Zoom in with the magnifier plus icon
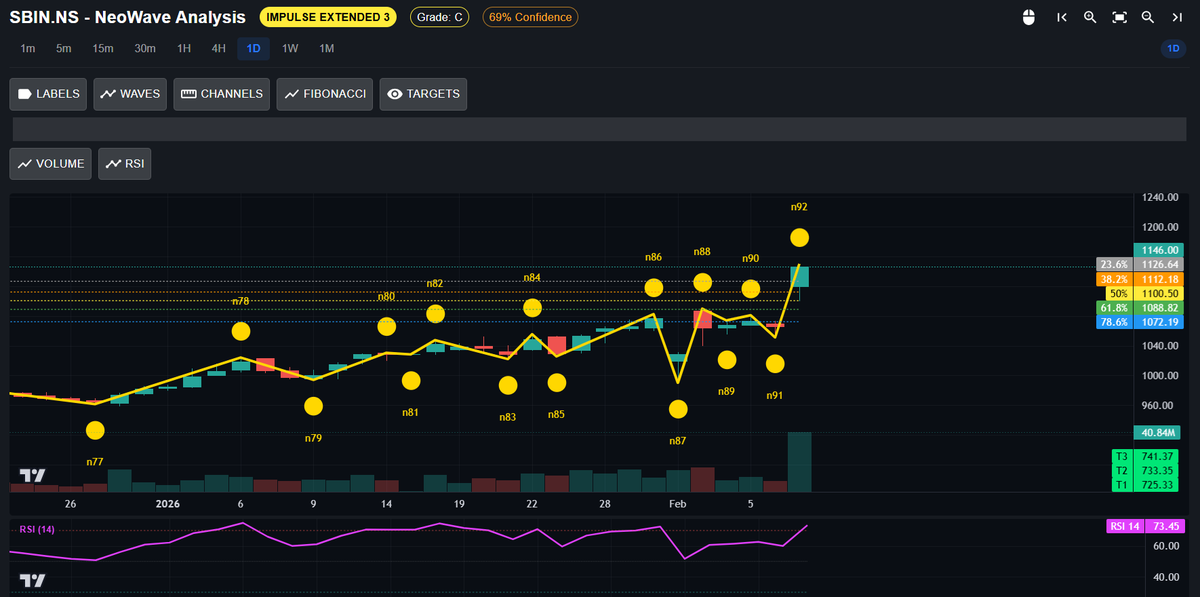The height and width of the screenshot is (597, 1200). click(x=1090, y=17)
